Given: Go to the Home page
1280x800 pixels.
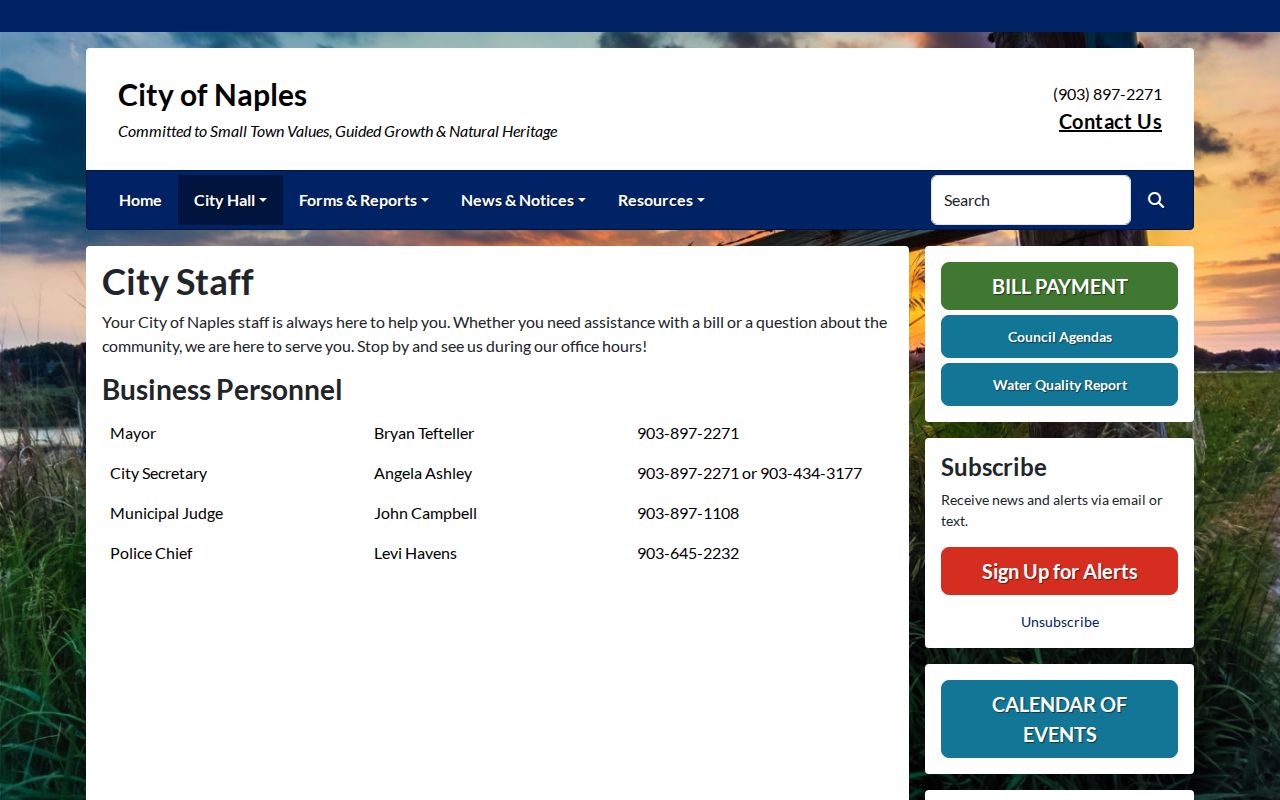Looking at the screenshot, I should tap(140, 200).
